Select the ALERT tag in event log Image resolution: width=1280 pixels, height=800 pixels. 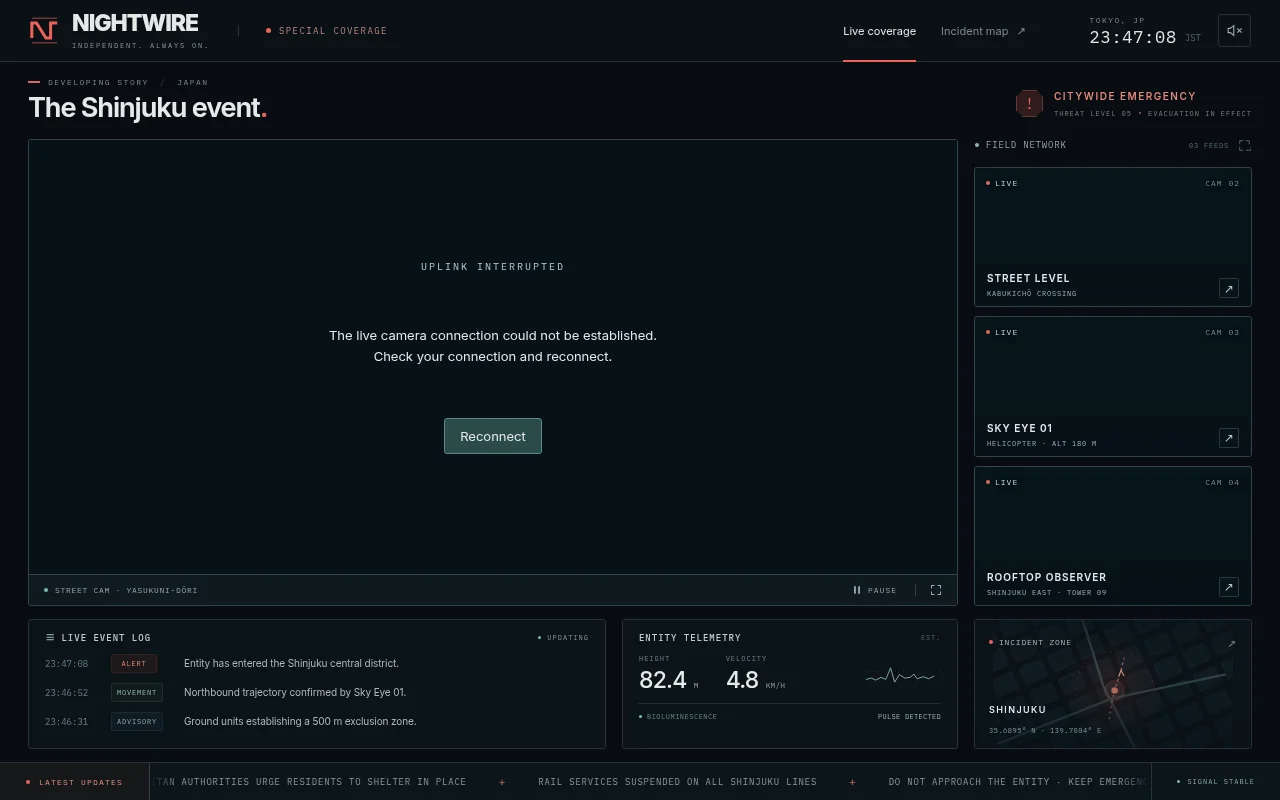point(134,663)
